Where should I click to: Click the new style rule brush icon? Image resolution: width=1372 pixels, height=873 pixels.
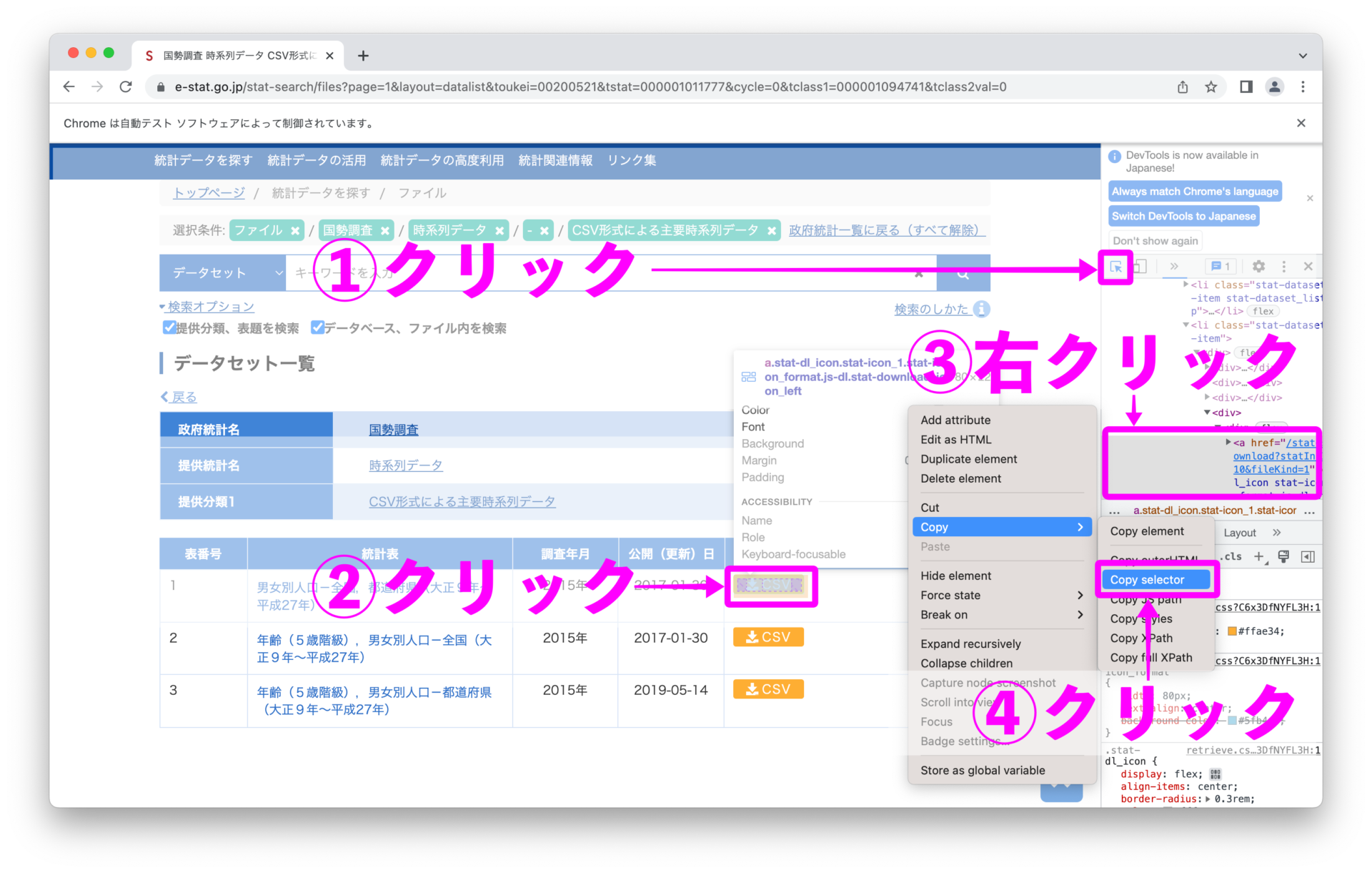tap(1283, 556)
